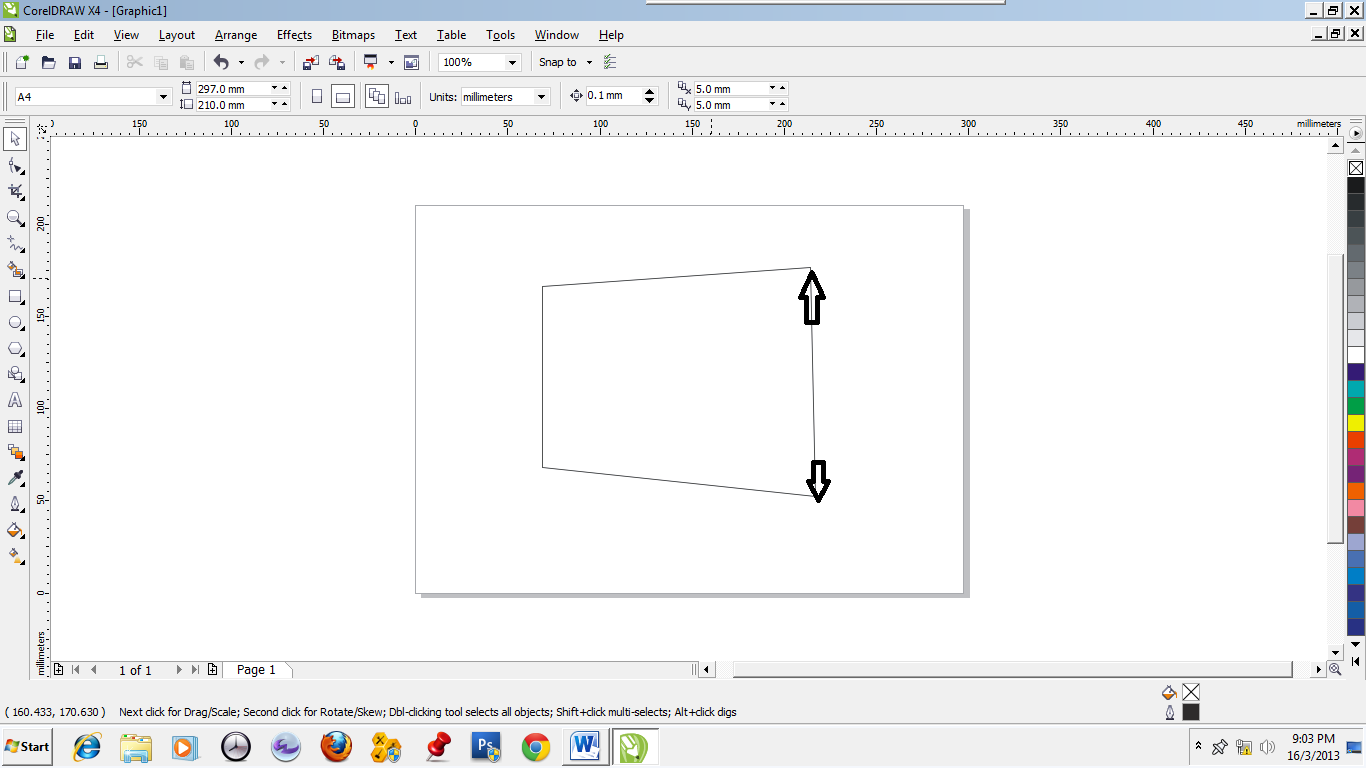Click the Save button
This screenshot has width=1366, height=768.
click(74, 61)
